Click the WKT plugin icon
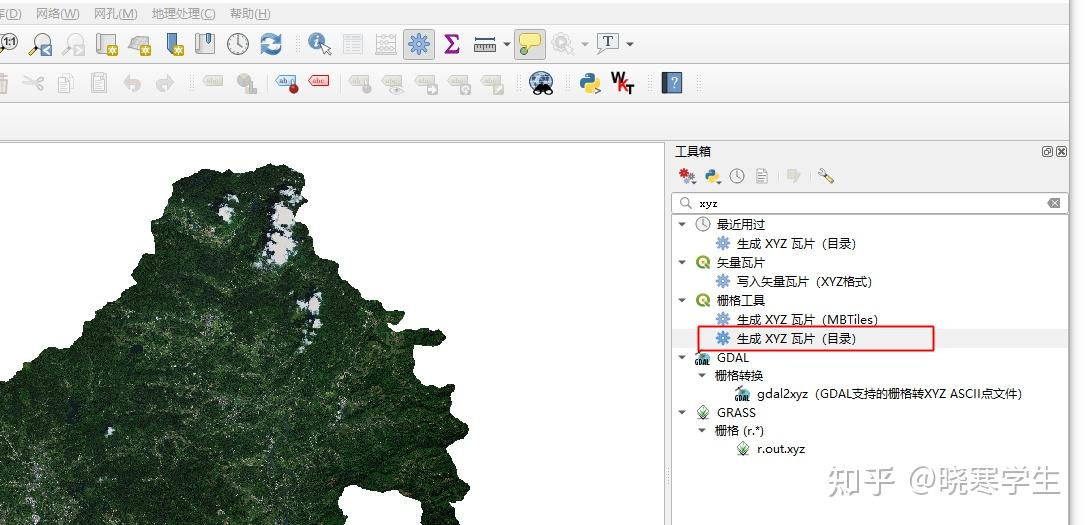Screen dimensions: 1089x525 point(623,83)
